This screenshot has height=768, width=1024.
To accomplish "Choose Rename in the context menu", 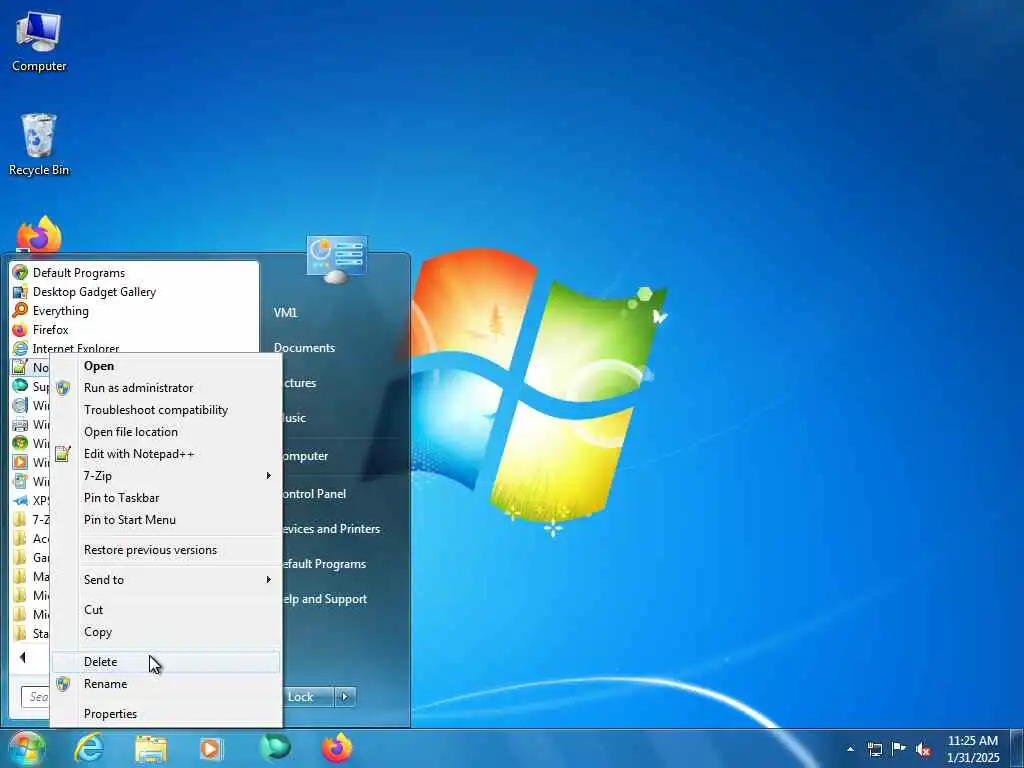I will click(x=166, y=684).
